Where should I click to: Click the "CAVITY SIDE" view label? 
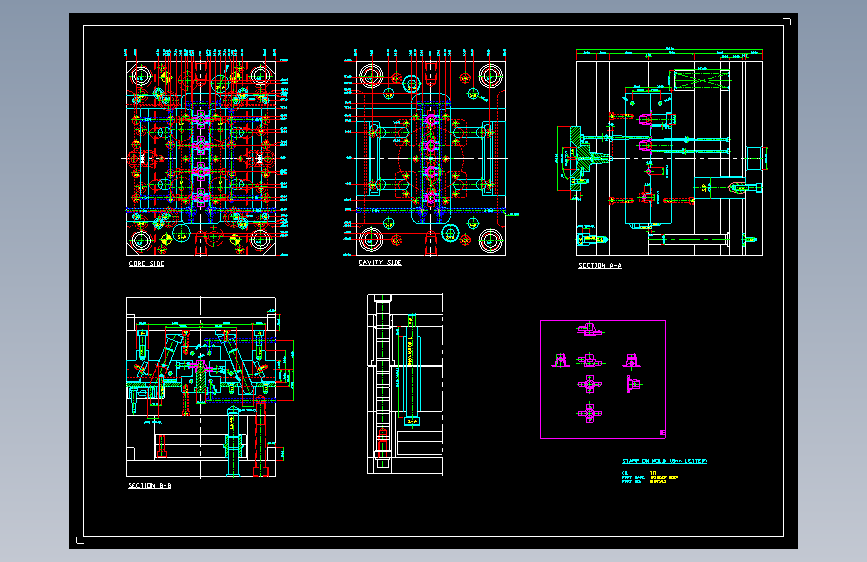coord(380,263)
